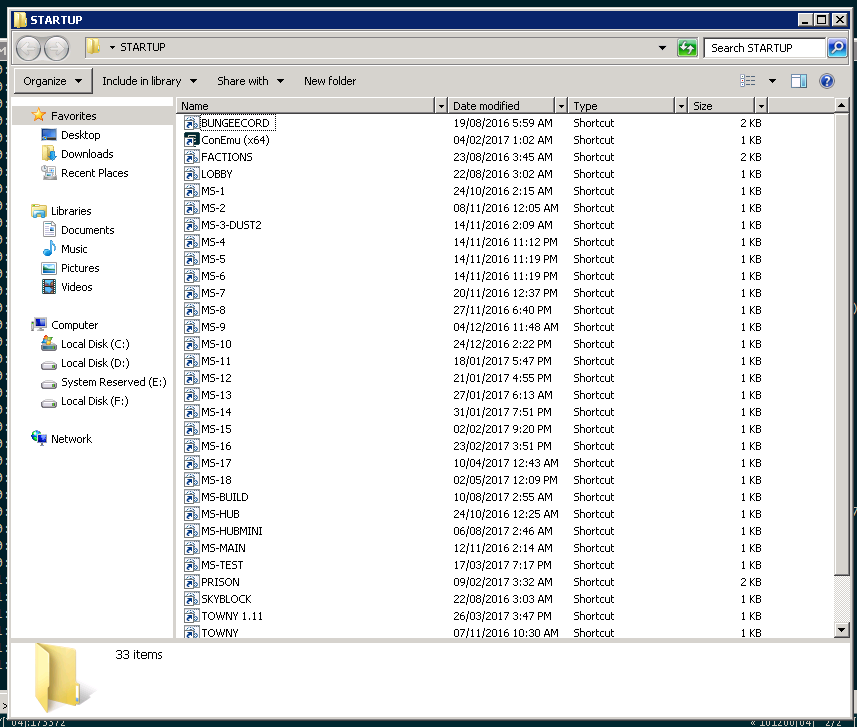Click the green refresh icon in address bar
Screen dimensions: 857x727
coord(687,48)
